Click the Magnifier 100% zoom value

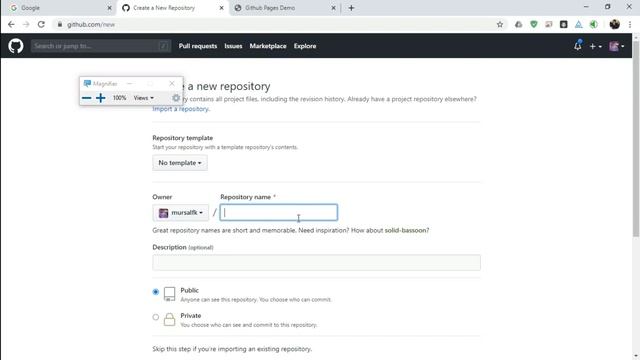click(120, 98)
